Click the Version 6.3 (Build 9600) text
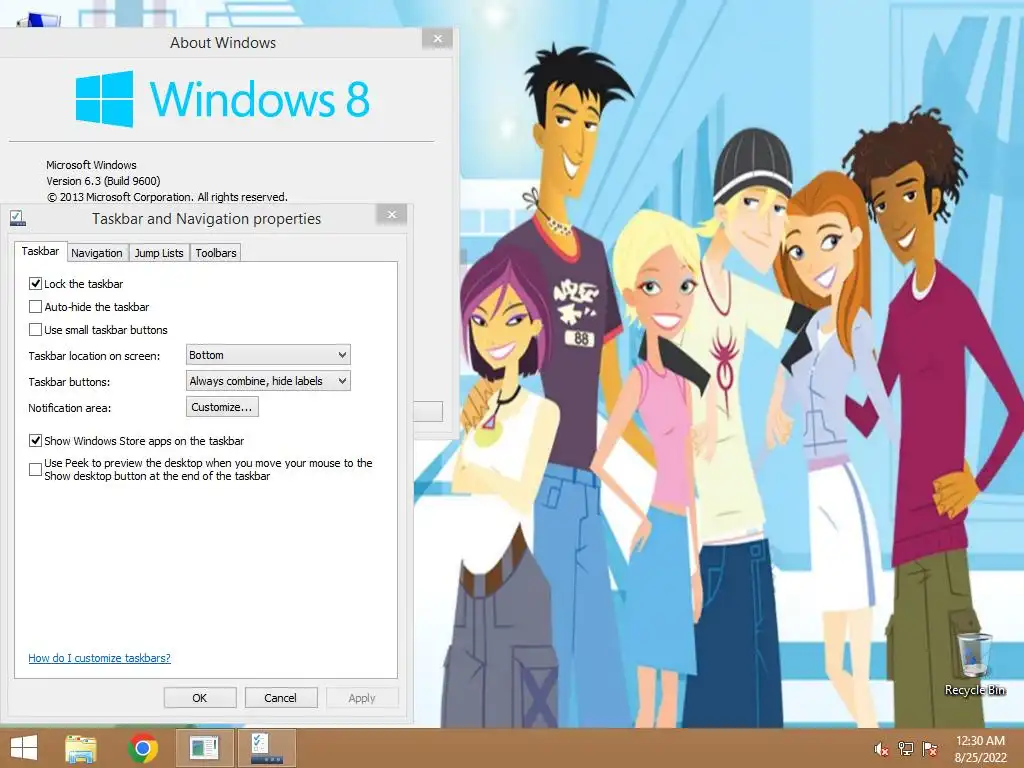Screen dimensions: 1024x768 [103, 181]
